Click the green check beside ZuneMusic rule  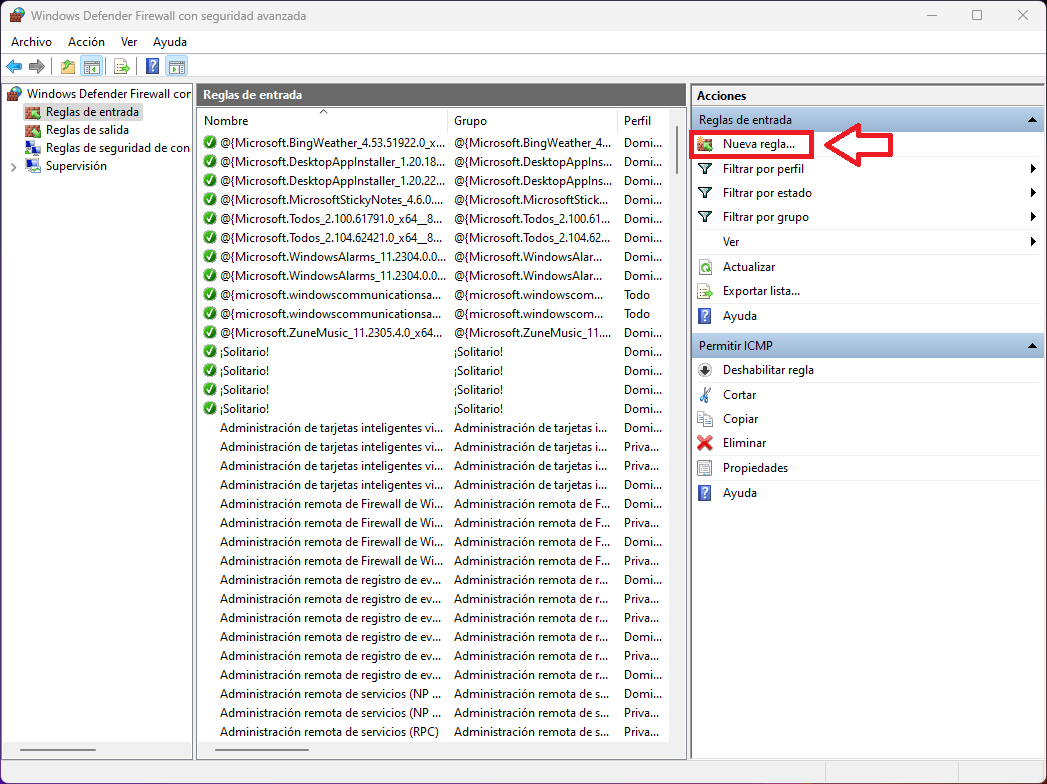coord(210,333)
